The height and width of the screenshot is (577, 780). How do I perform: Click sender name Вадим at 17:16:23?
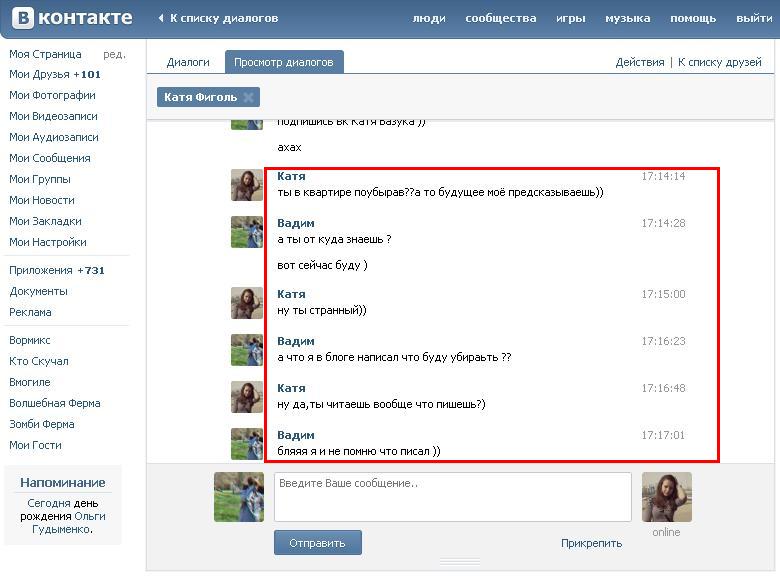click(x=295, y=341)
